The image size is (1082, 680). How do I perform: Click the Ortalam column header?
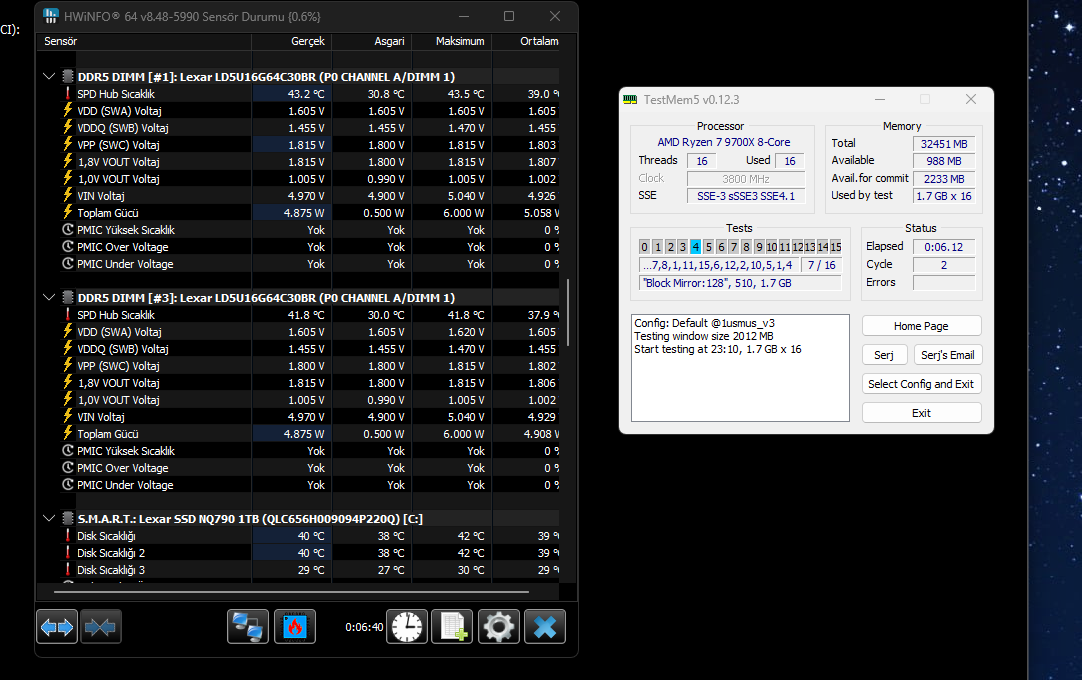526,41
